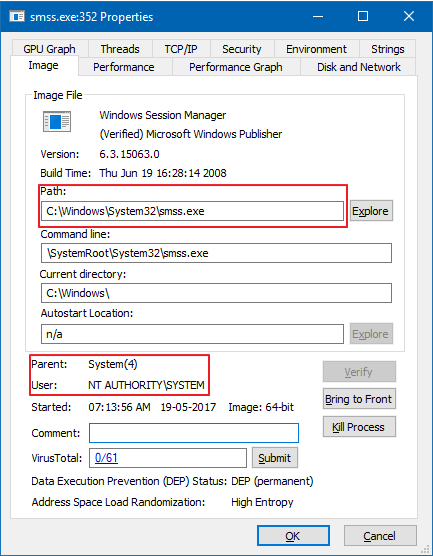This screenshot has height=556, width=433.
Task: Dismiss the dialog with Cancel
Action: pyautogui.click(x=380, y=536)
